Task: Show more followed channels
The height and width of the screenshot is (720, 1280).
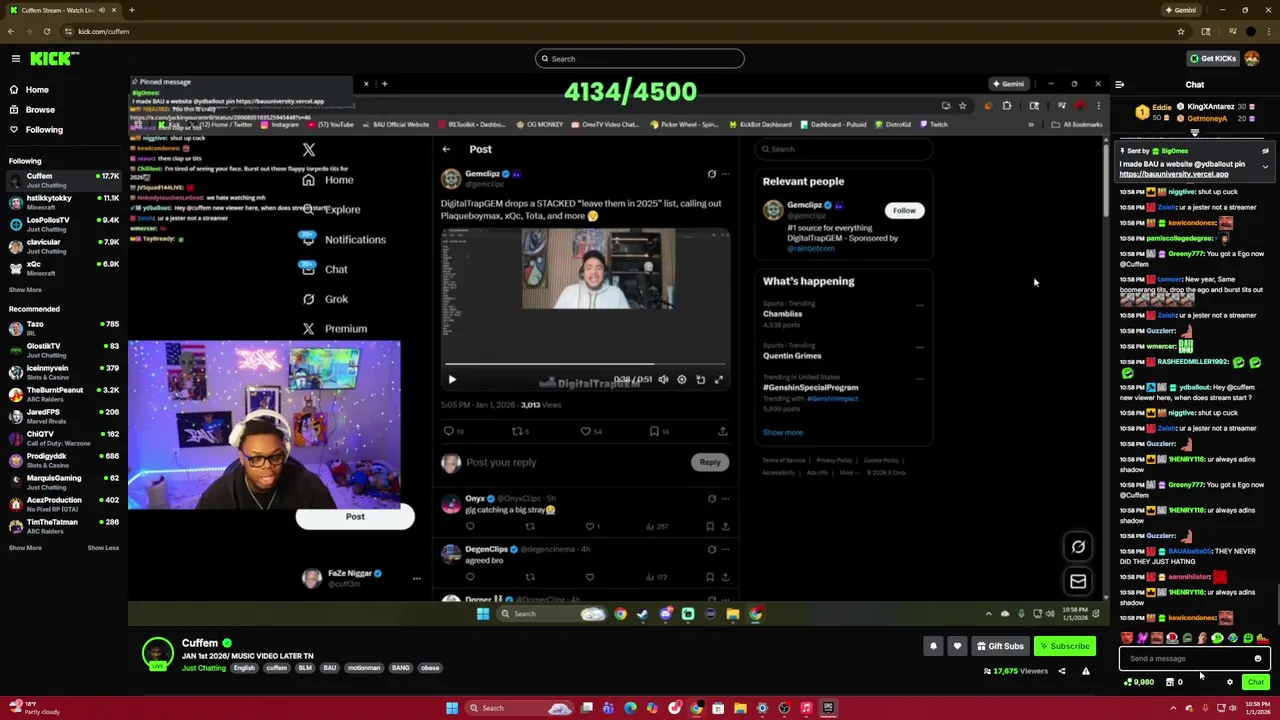Action: 25,290
